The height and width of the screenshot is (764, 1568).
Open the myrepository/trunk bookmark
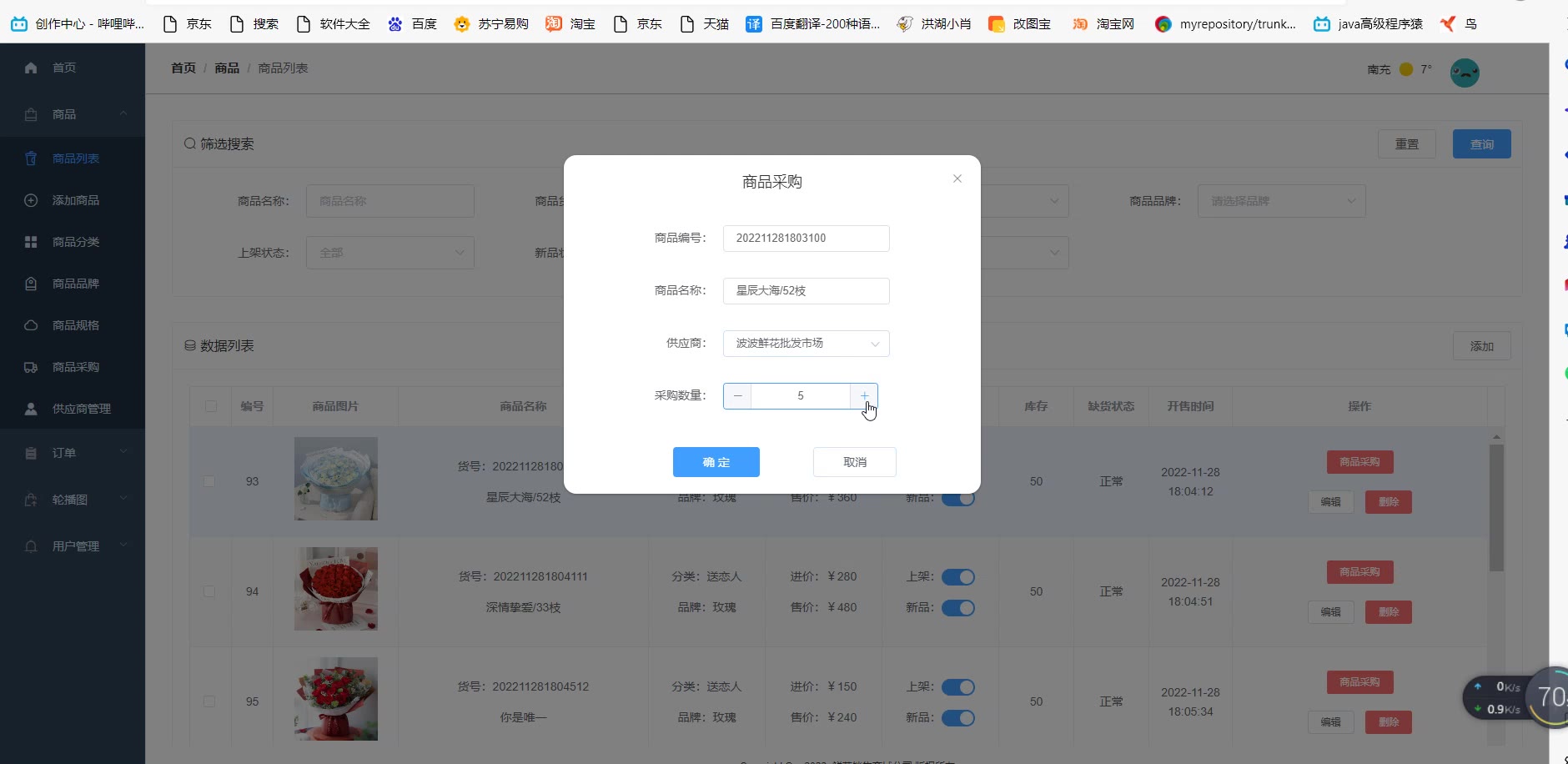pos(1225,24)
